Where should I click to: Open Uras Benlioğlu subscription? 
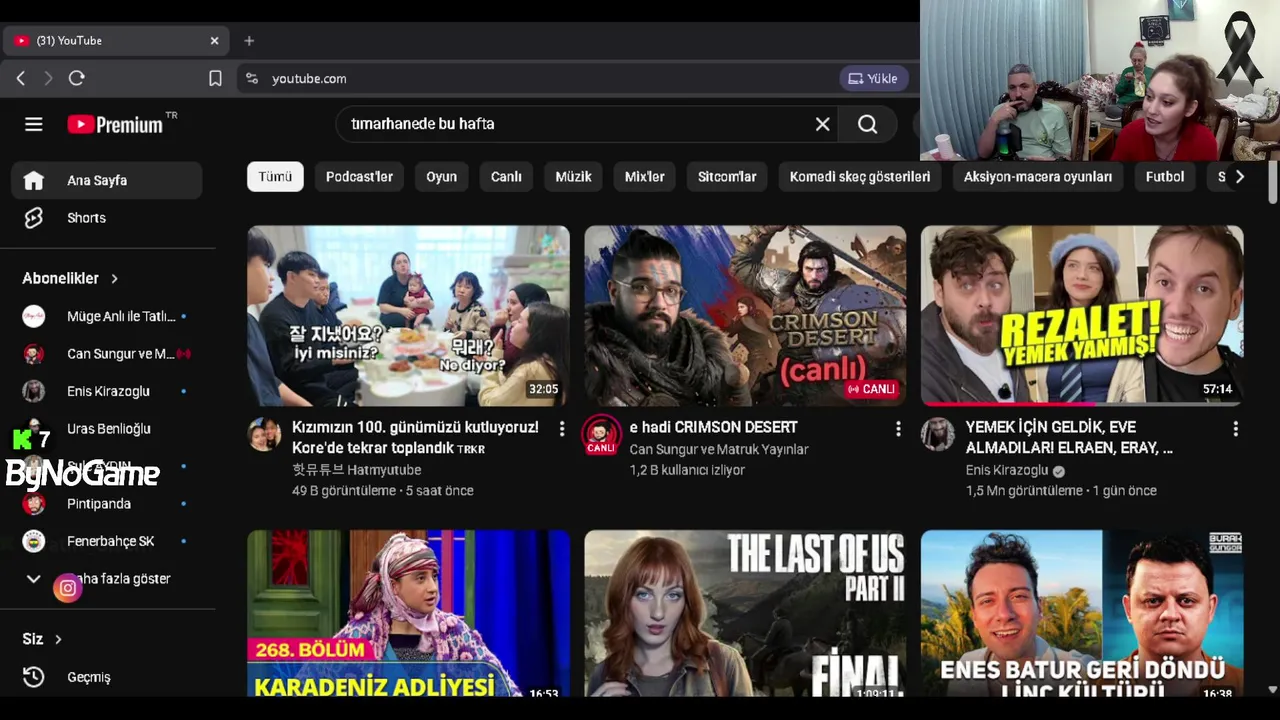click(107, 428)
